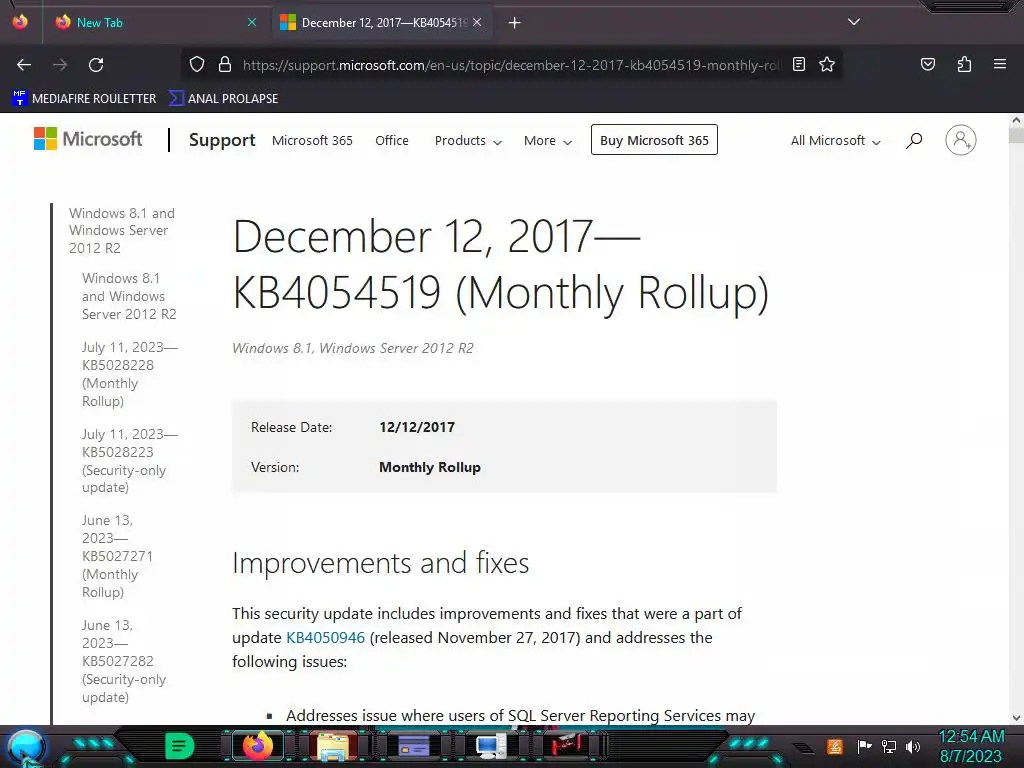Click the Improvements and fixes heading
The image size is (1024, 768).
click(380, 563)
